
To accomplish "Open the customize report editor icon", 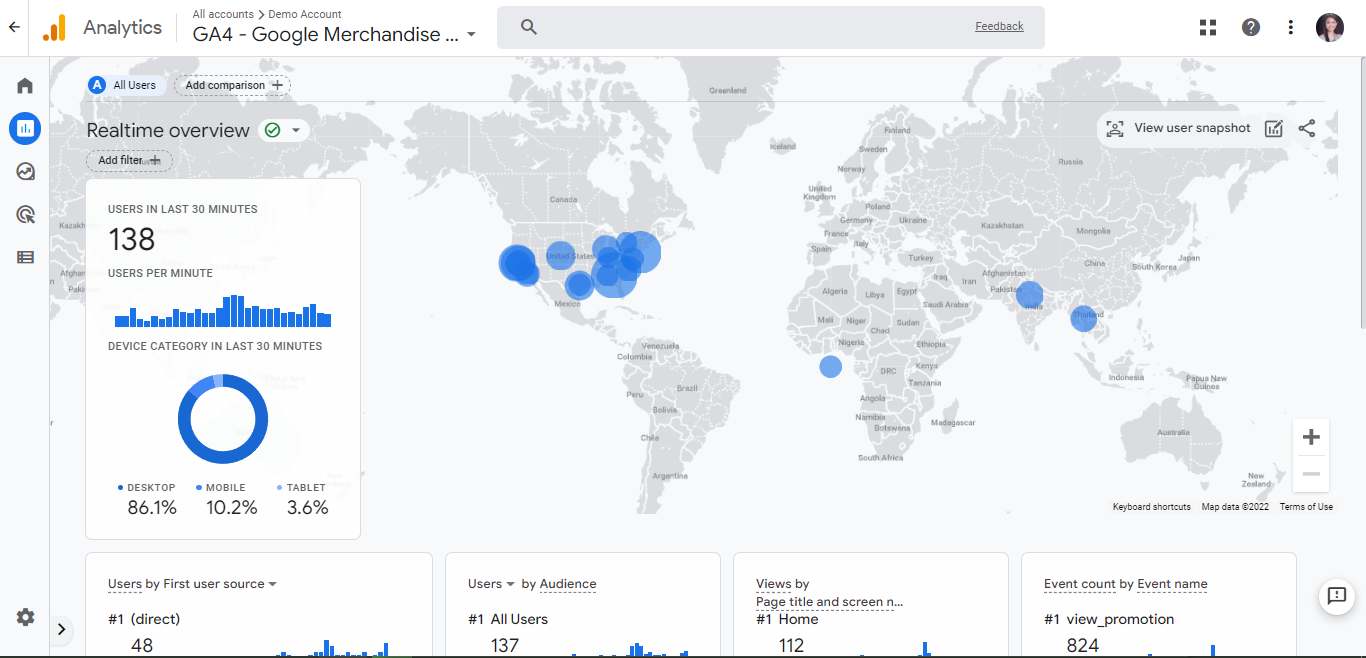I will 1273,128.
